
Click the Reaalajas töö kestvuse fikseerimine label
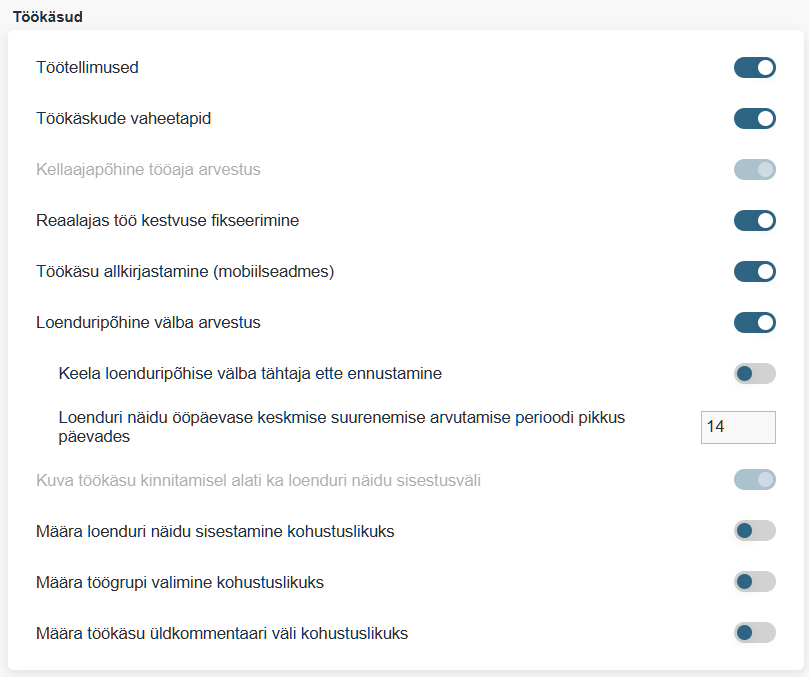[x=167, y=220]
